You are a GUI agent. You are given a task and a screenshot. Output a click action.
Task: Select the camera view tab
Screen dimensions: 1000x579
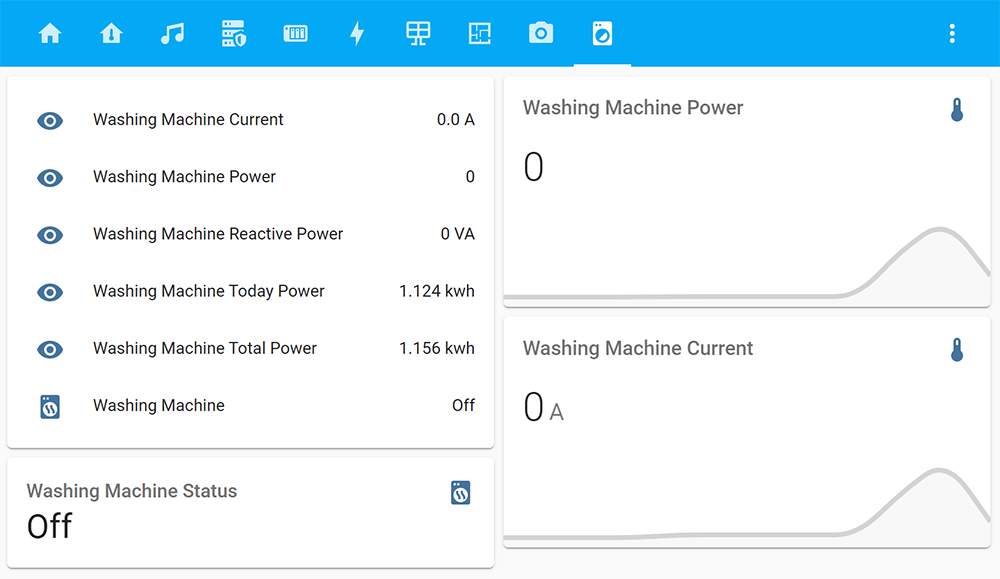pyautogui.click(x=541, y=32)
